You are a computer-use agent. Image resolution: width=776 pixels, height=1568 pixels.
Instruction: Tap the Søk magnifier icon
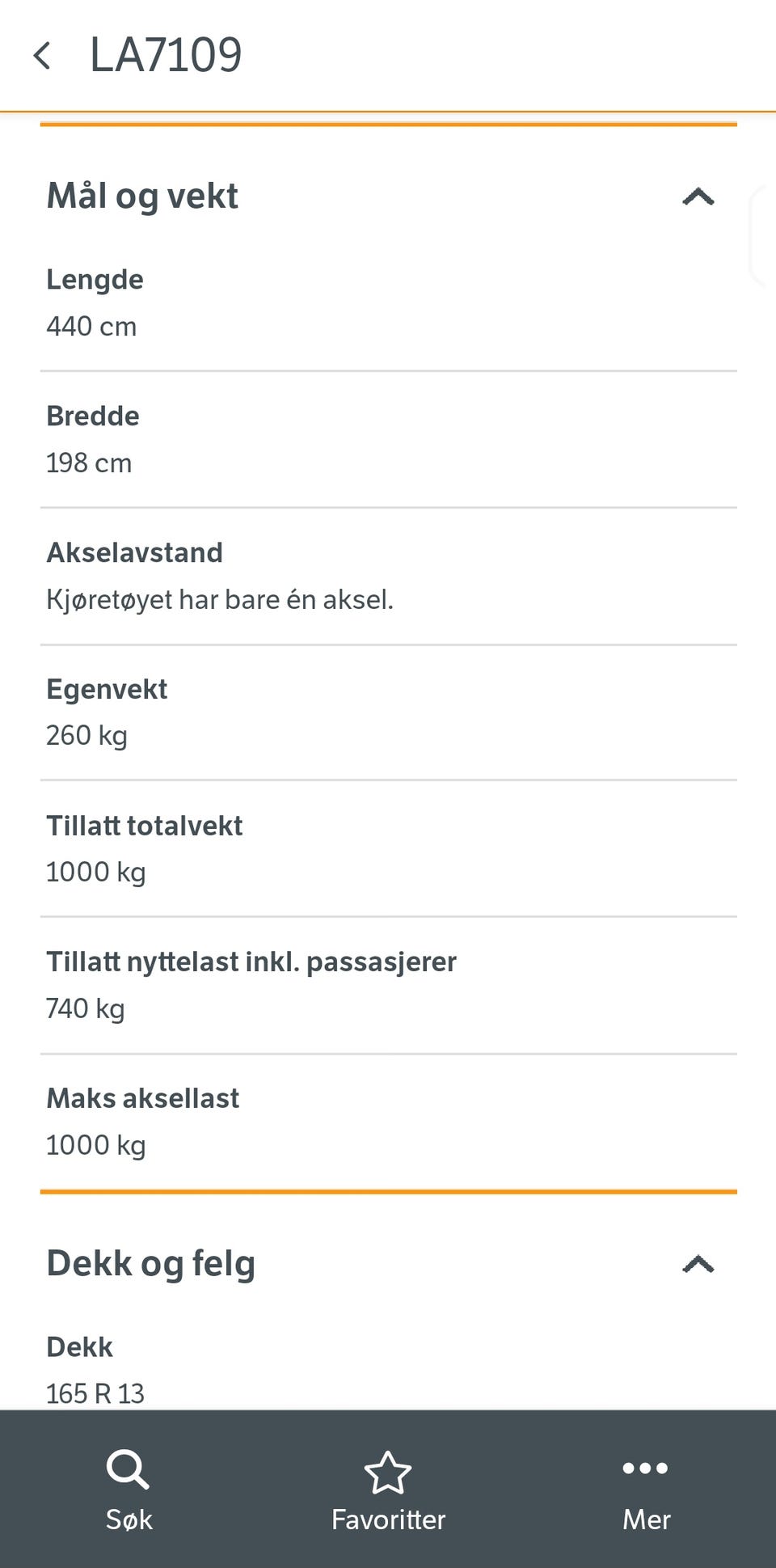pyautogui.click(x=128, y=1469)
